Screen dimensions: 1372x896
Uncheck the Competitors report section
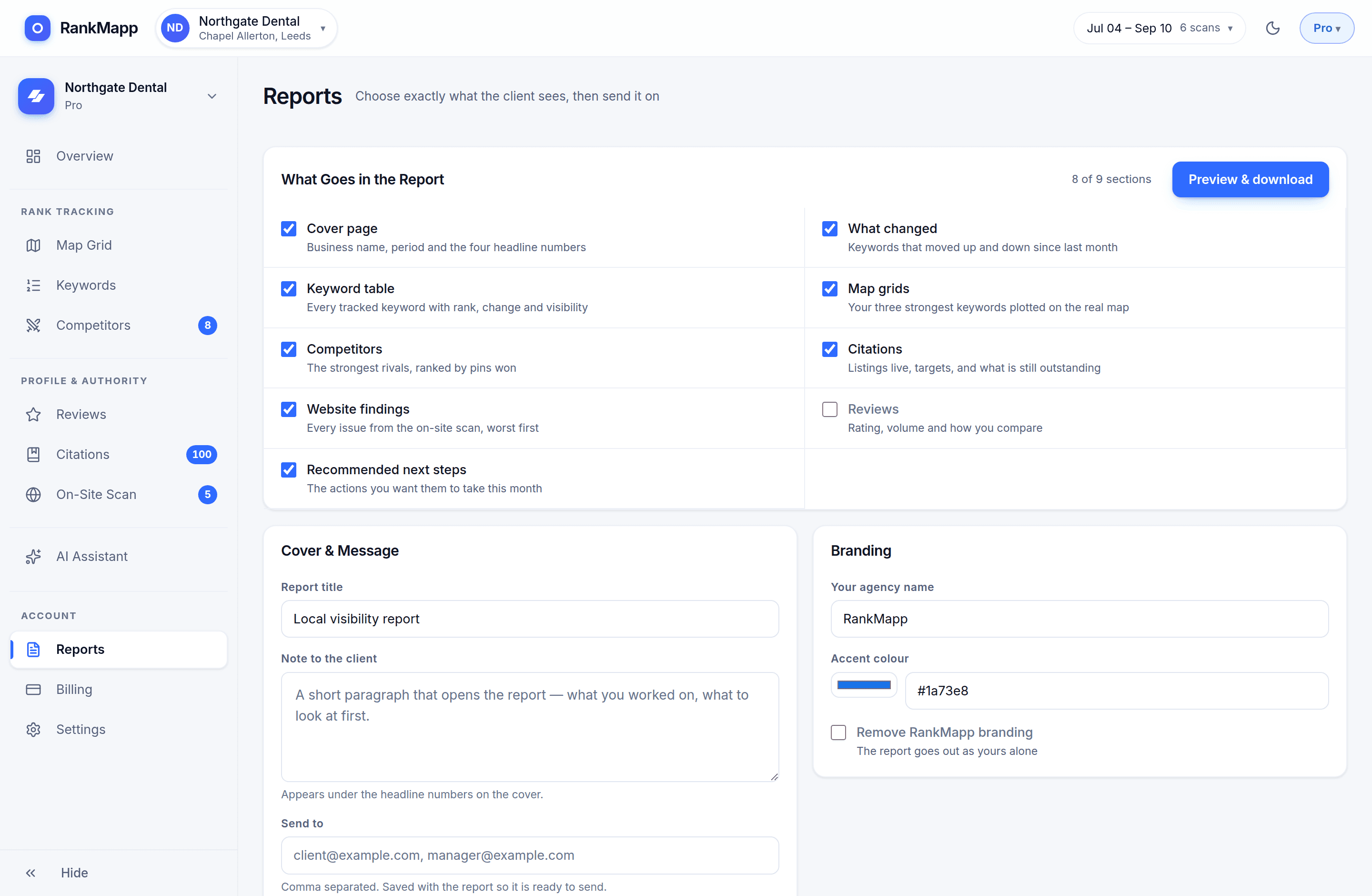(288, 349)
